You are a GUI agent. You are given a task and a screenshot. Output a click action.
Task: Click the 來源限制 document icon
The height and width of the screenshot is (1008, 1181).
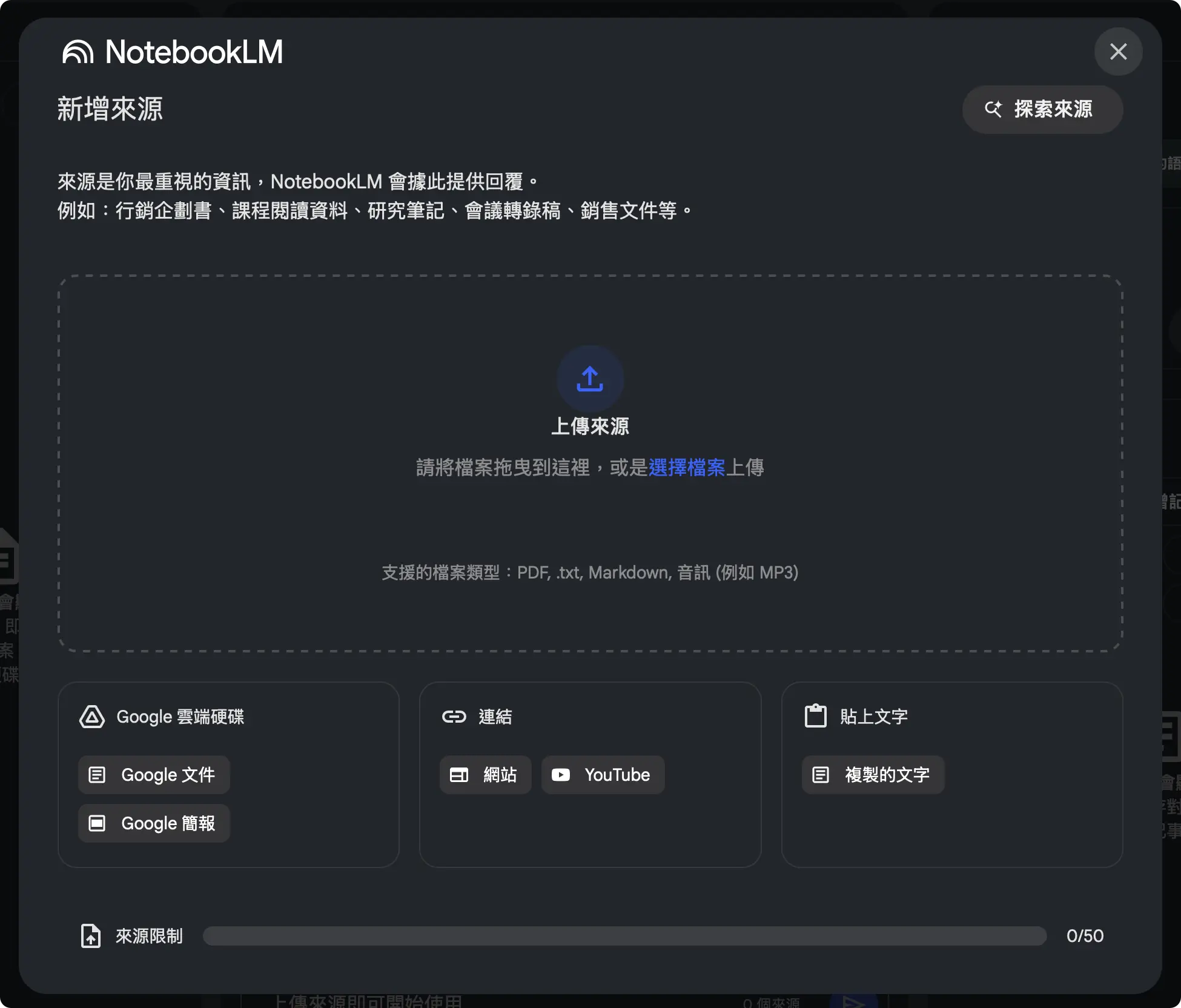tap(91, 936)
